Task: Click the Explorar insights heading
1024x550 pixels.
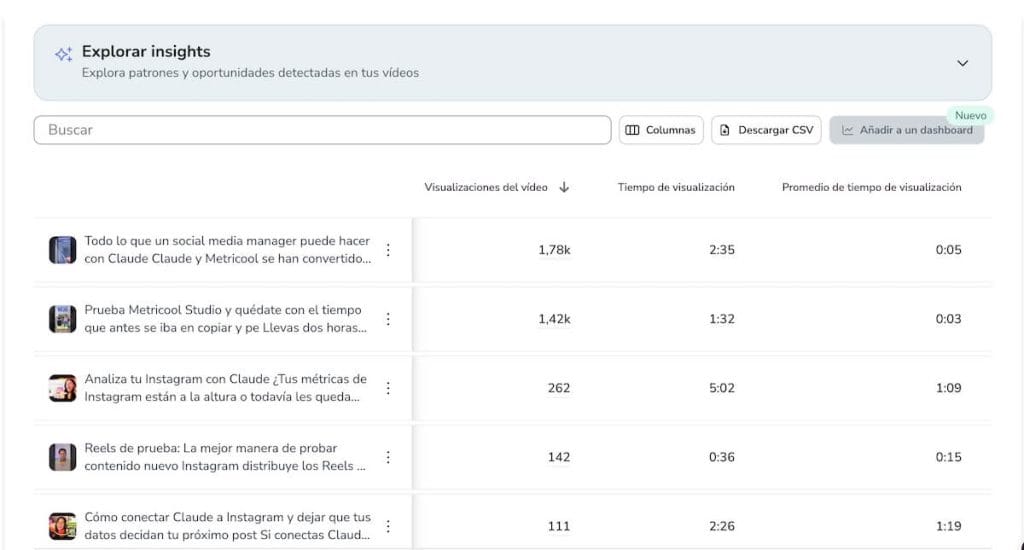Action: tap(146, 52)
